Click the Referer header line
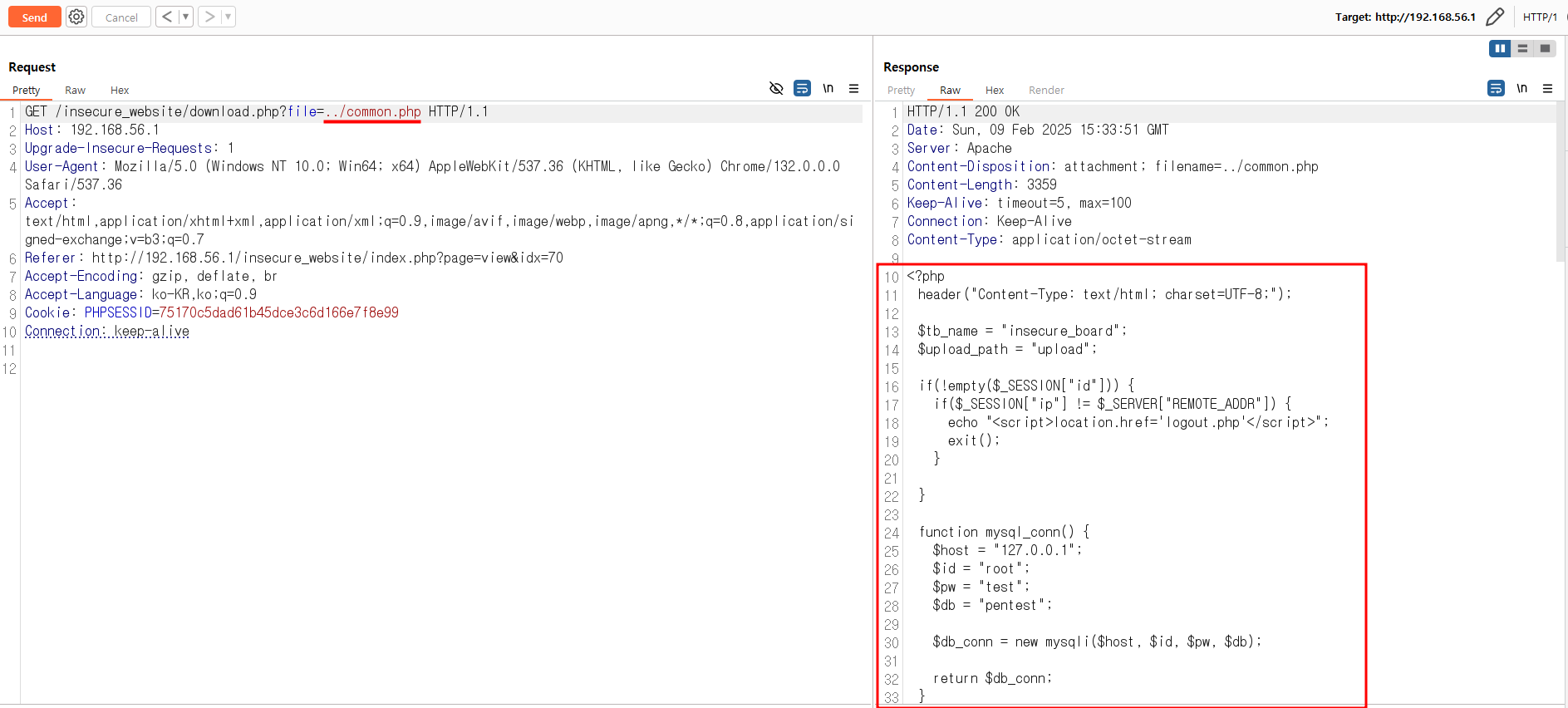The image size is (1568, 708). click(x=294, y=258)
